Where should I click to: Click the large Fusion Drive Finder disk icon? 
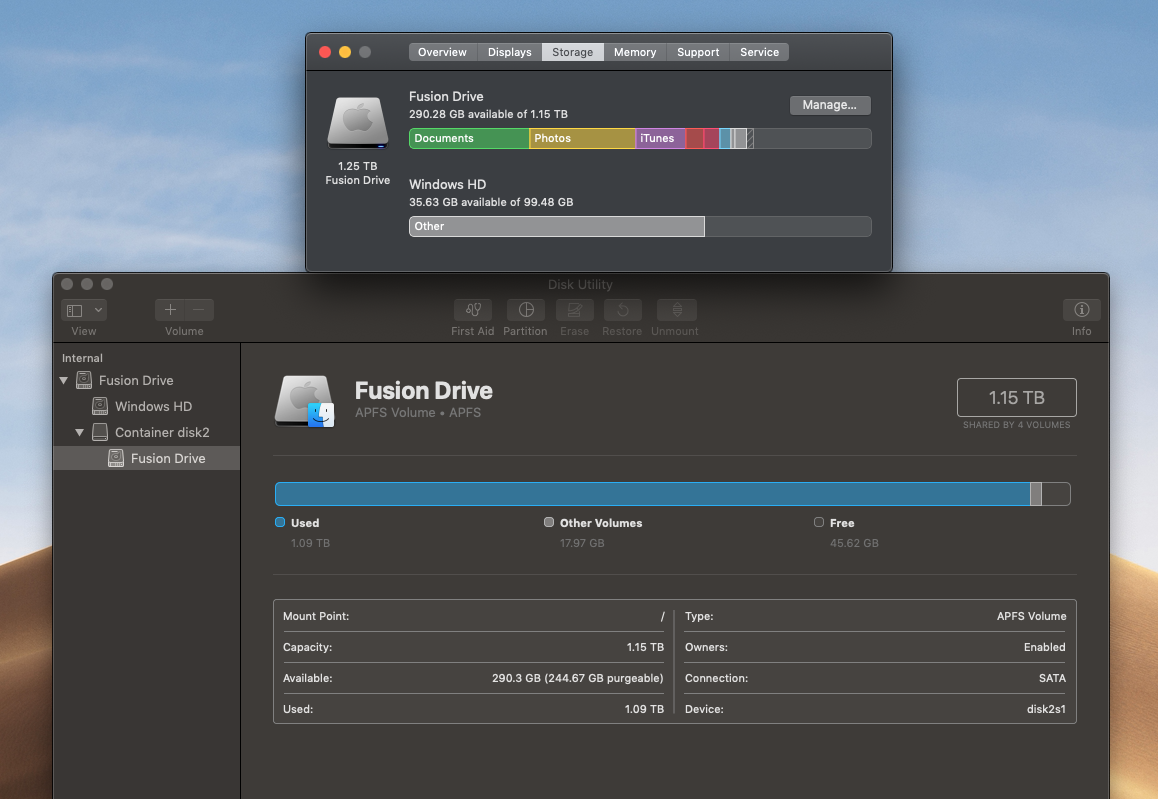pos(305,401)
